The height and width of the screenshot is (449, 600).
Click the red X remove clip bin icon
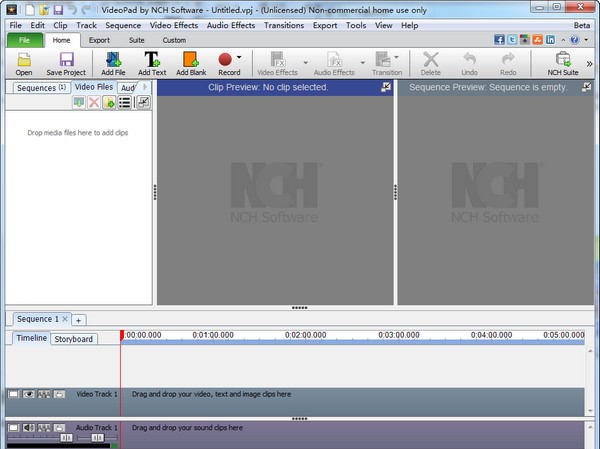click(x=94, y=102)
